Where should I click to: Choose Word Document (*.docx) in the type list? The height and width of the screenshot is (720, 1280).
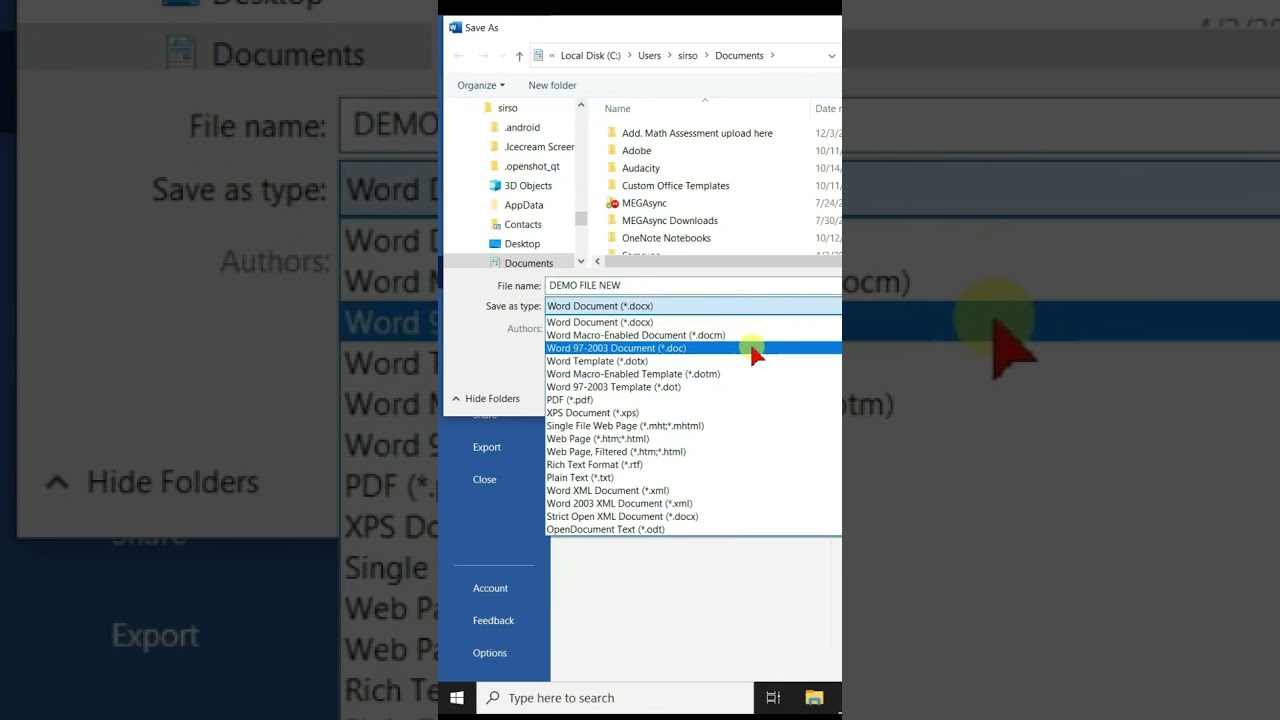pyautogui.click(x=694, y=322)
